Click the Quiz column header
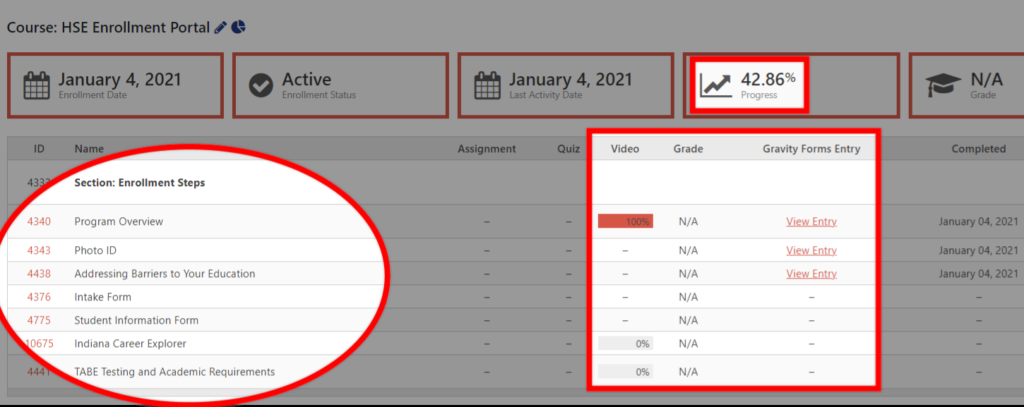 coord(568,149)
